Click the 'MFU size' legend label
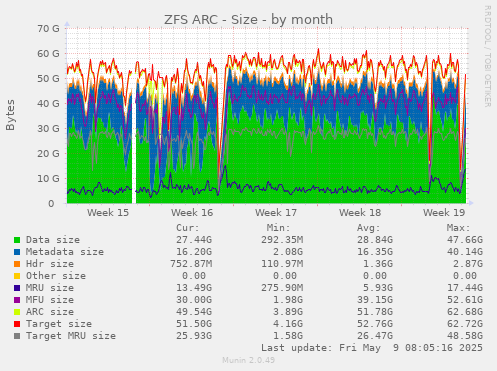Viewport: 497px width, 371px height. [50, 300]
